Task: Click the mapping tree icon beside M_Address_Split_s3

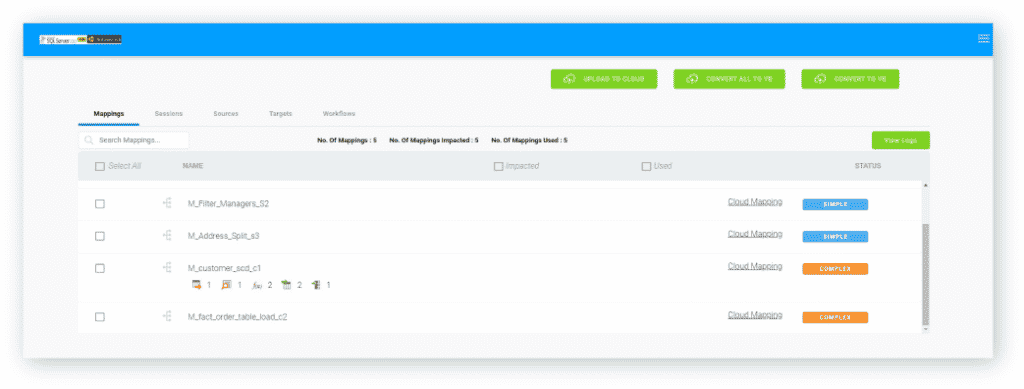Action: [167, 235]
